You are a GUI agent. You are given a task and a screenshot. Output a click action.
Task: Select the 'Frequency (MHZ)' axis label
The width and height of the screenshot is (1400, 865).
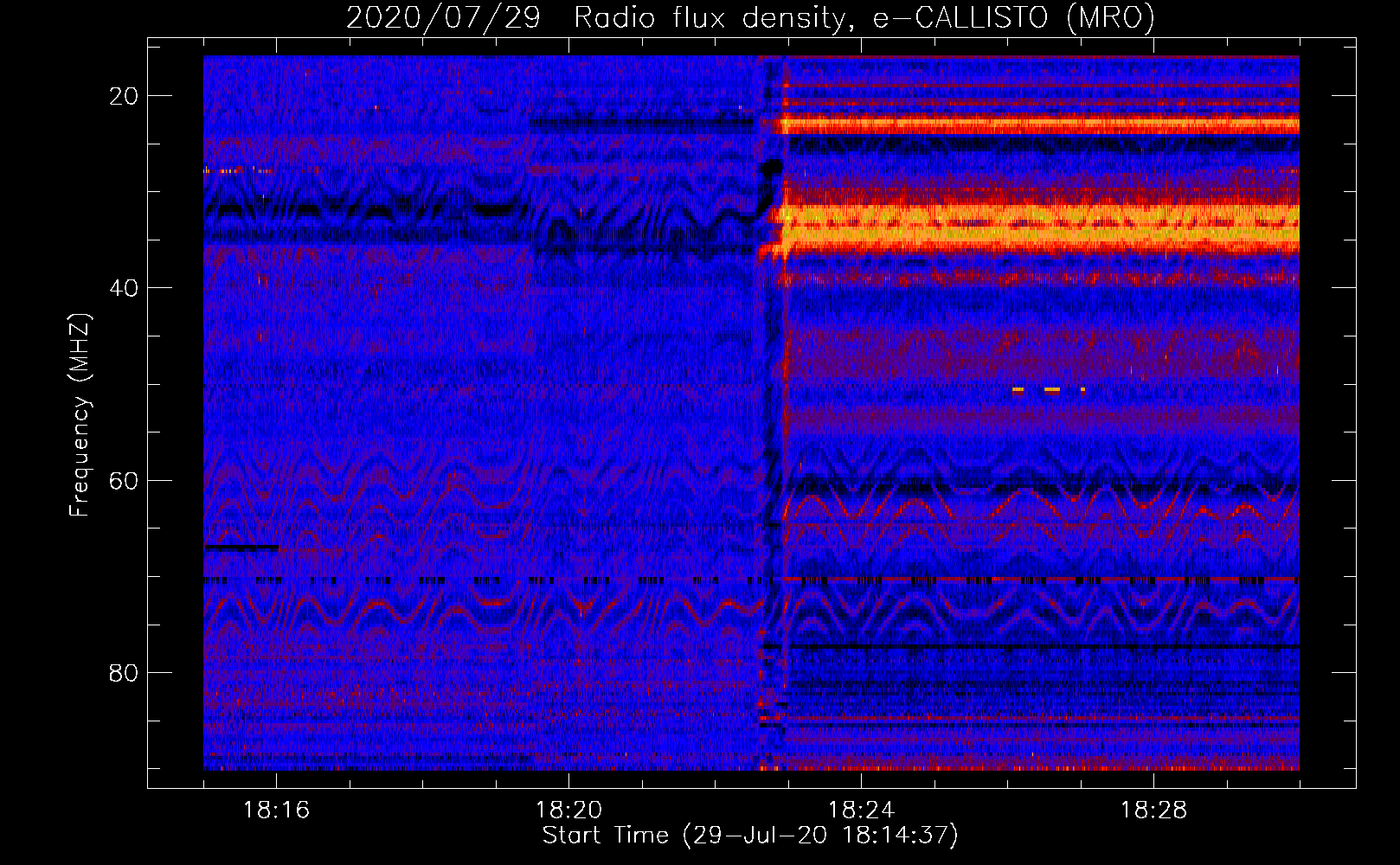click(x=80, y=415)
